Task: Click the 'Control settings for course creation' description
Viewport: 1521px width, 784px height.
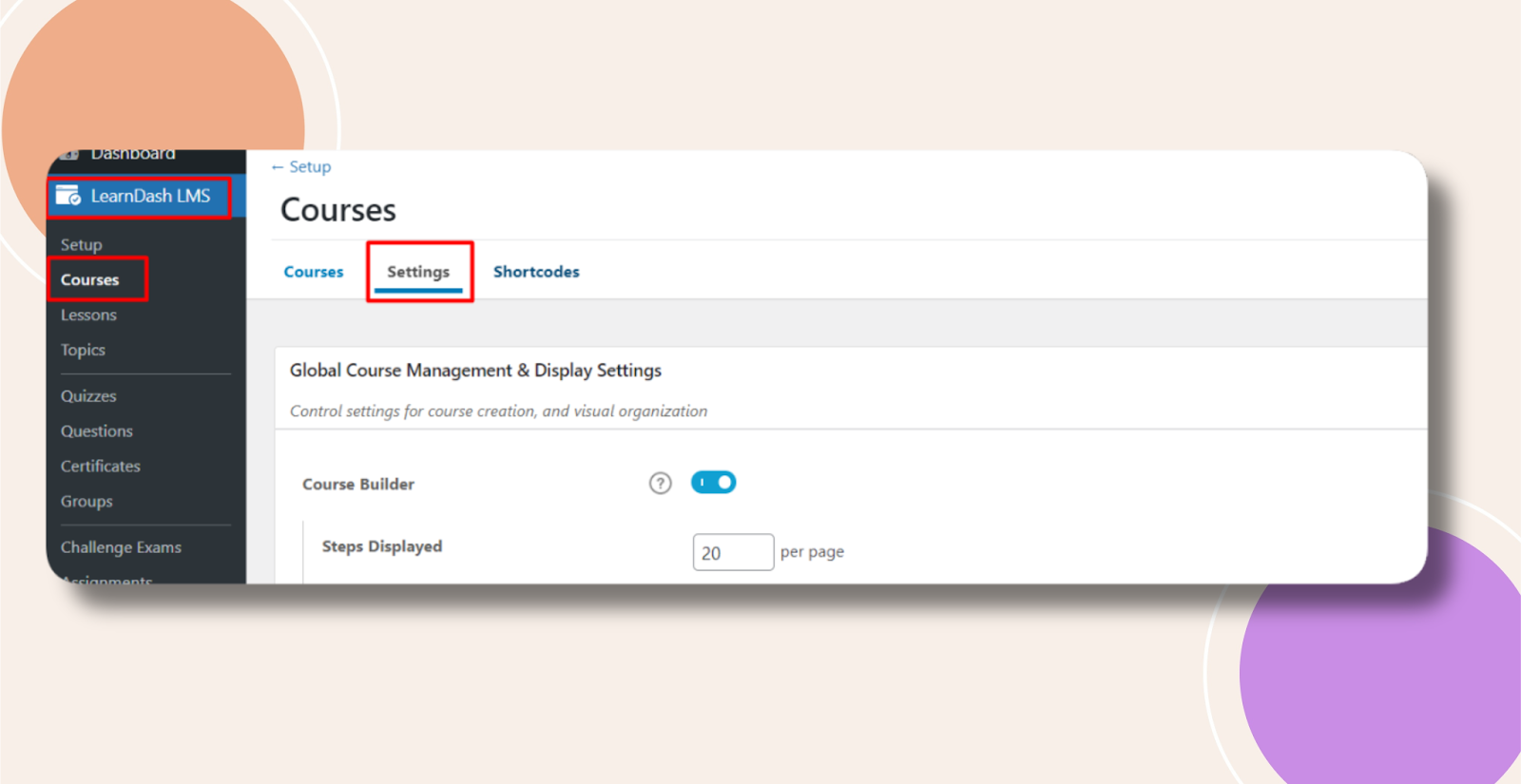Action: [x=498, y=411]
